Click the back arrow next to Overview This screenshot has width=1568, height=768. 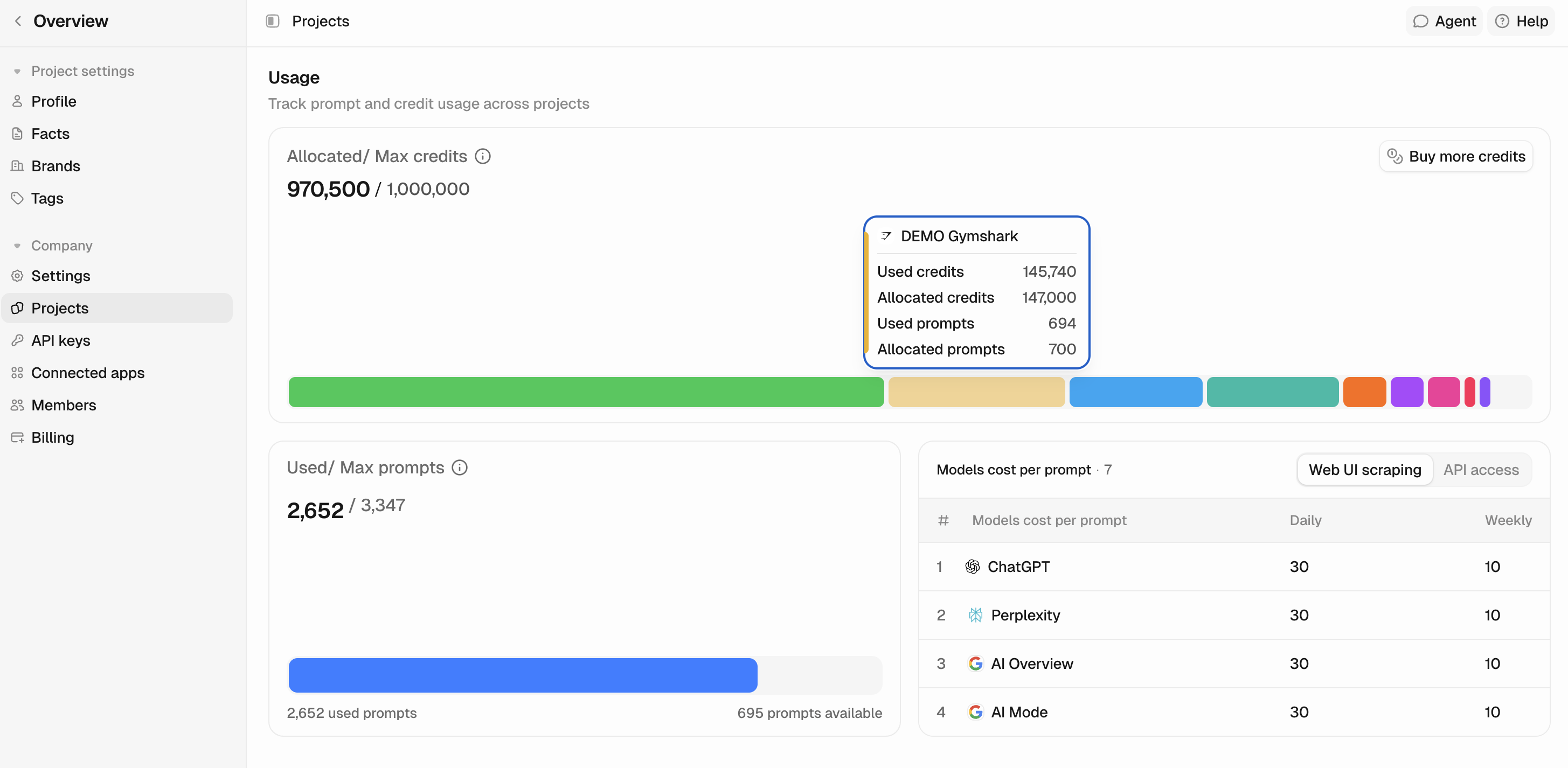(x=18, y=22)
